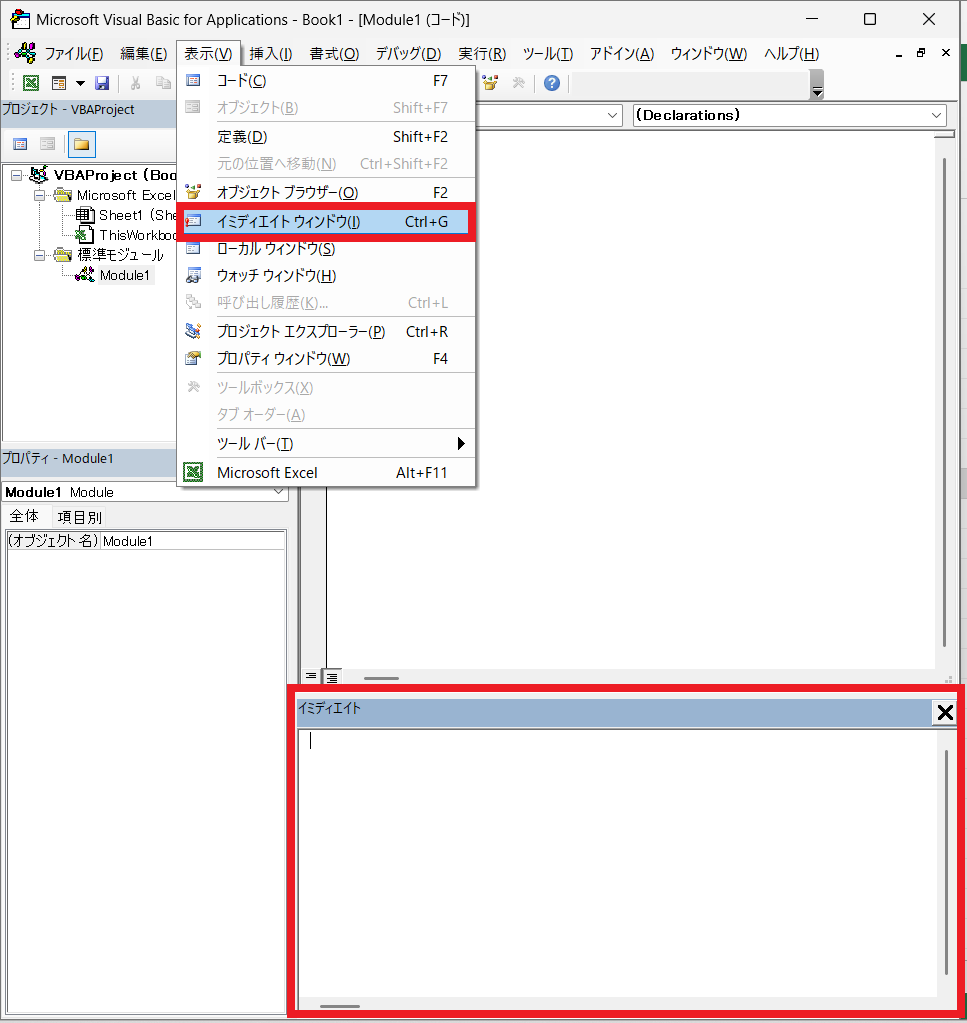Open the Object dropdown in code window

click(x=612, y=115)
